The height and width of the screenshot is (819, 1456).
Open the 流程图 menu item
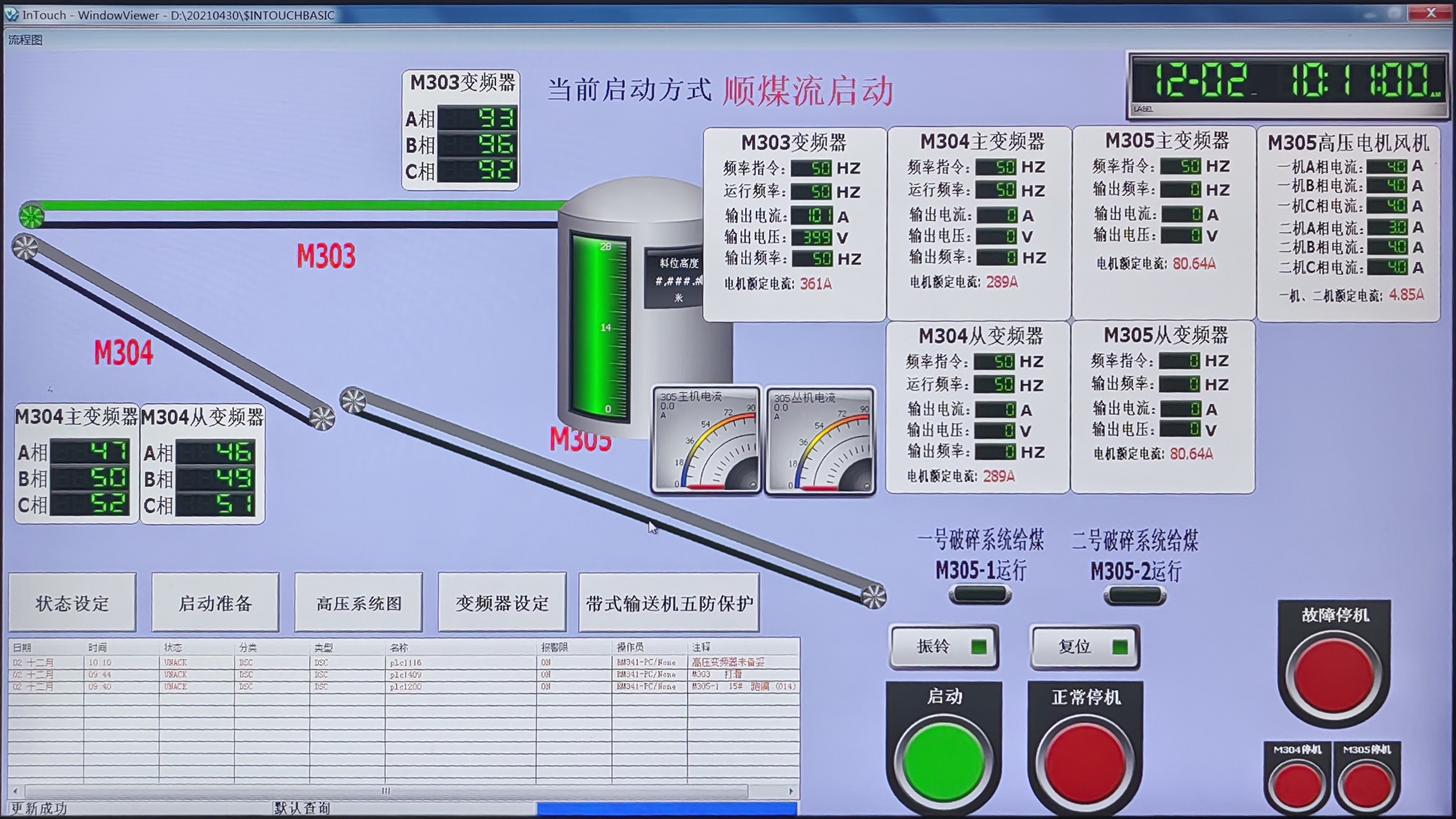pos(25,40)
